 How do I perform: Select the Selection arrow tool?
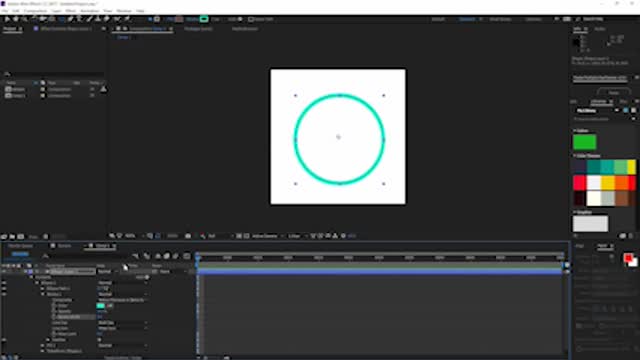click(7, 19)
